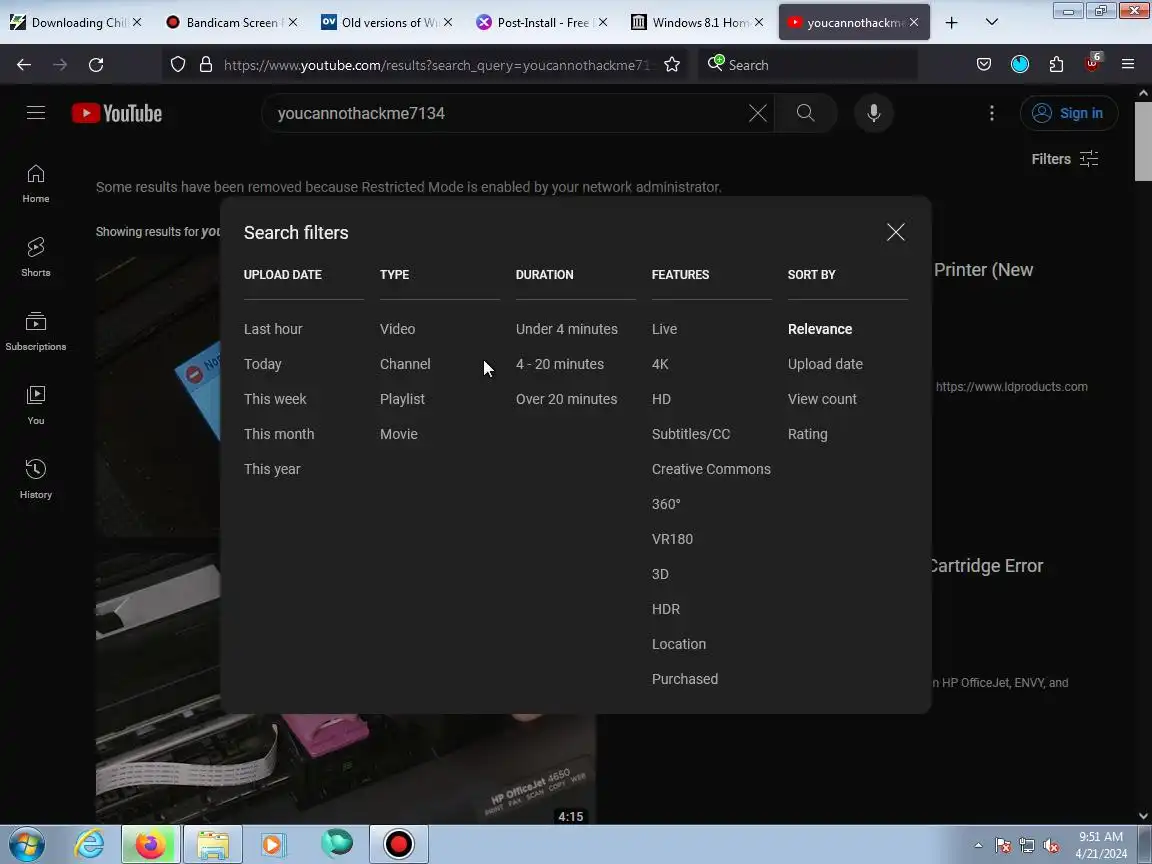Click the Firefox Search box

point(808,65)
